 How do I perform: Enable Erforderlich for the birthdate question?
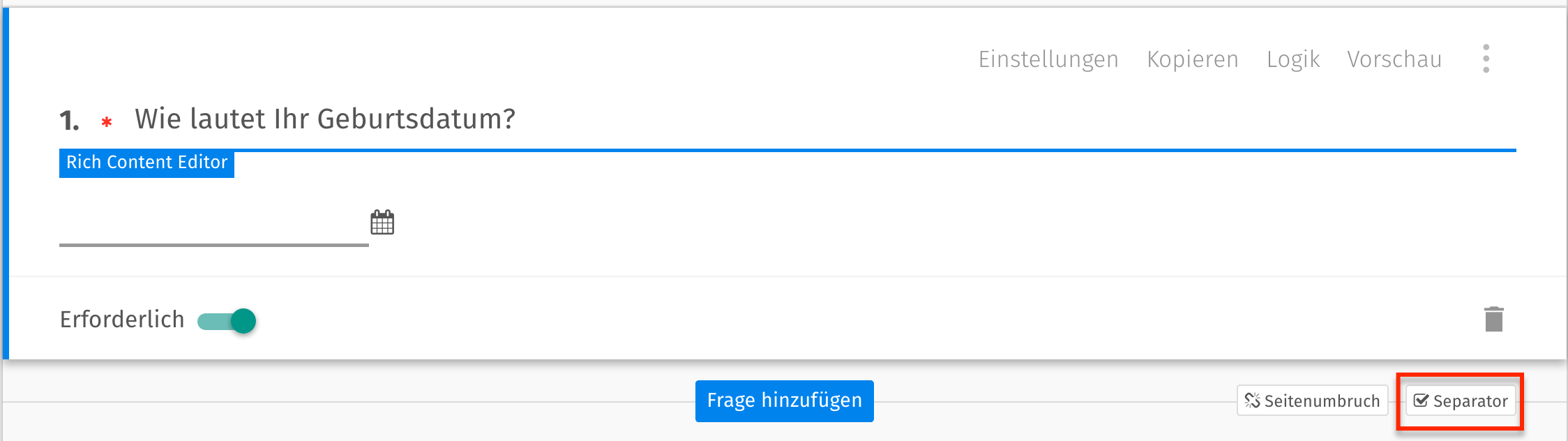point(227,320)
